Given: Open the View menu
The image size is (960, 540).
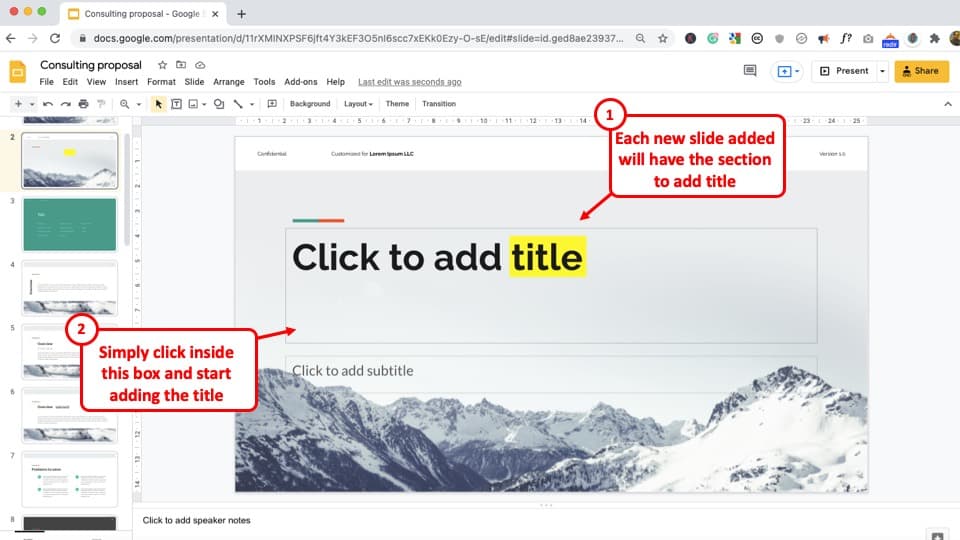Looking at the screenshot, I should tap(96, 82).
